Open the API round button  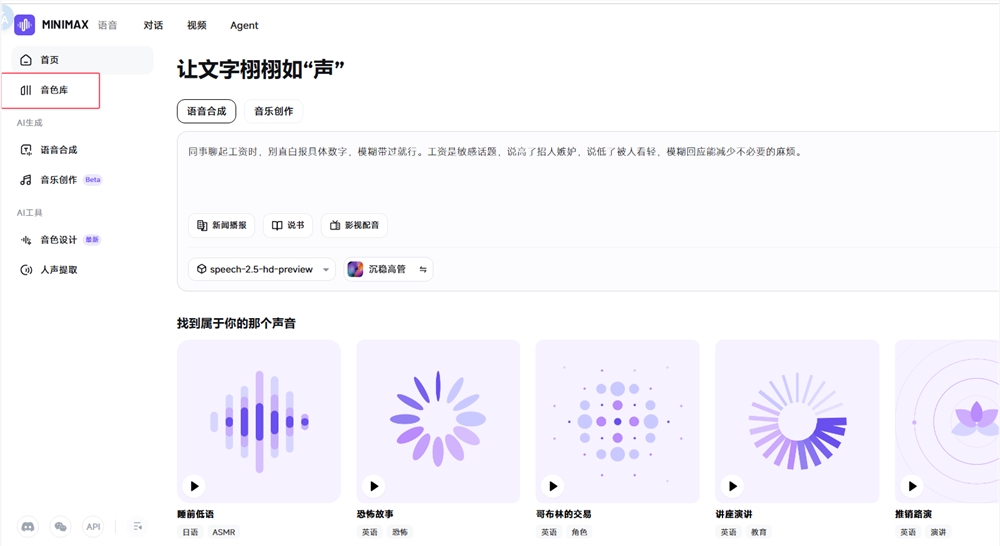point(93,526)
